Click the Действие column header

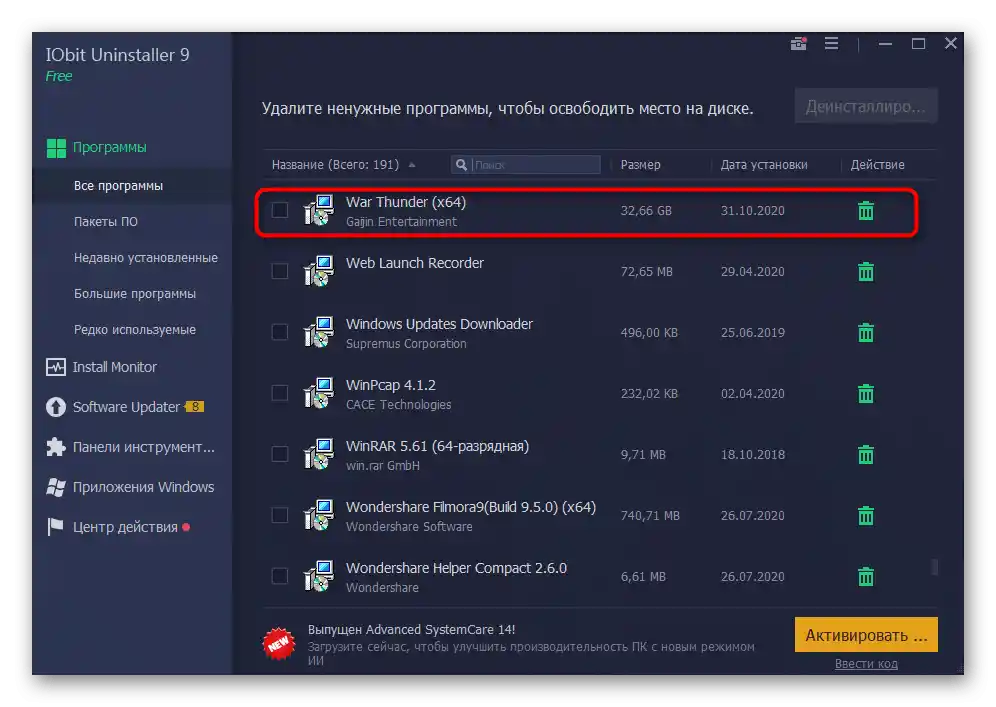click(878, 165)
